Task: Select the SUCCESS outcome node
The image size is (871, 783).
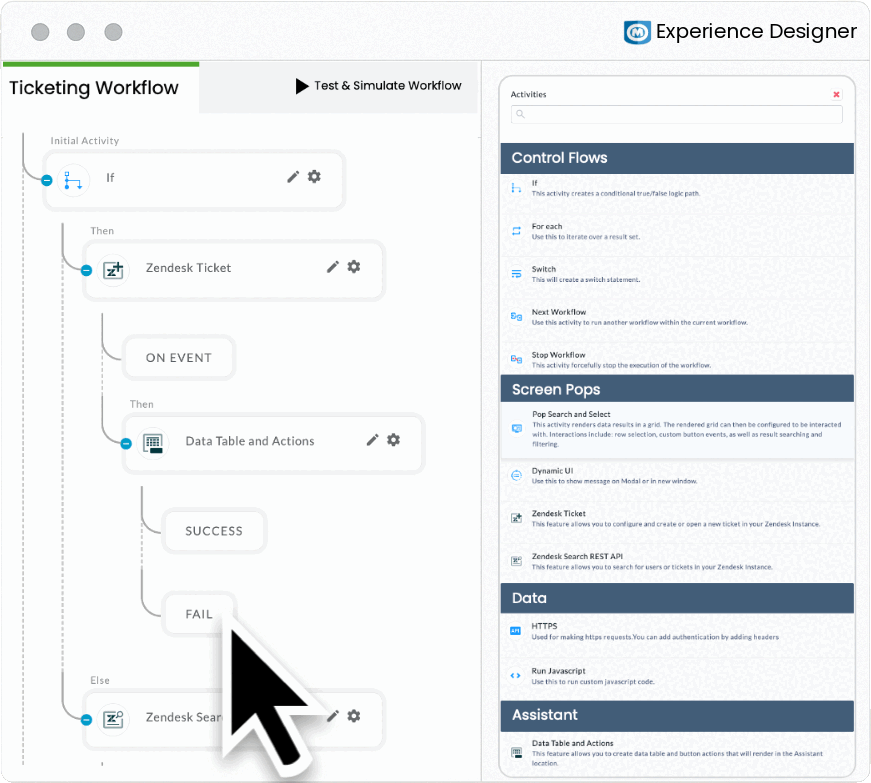Action: point(214,531)
